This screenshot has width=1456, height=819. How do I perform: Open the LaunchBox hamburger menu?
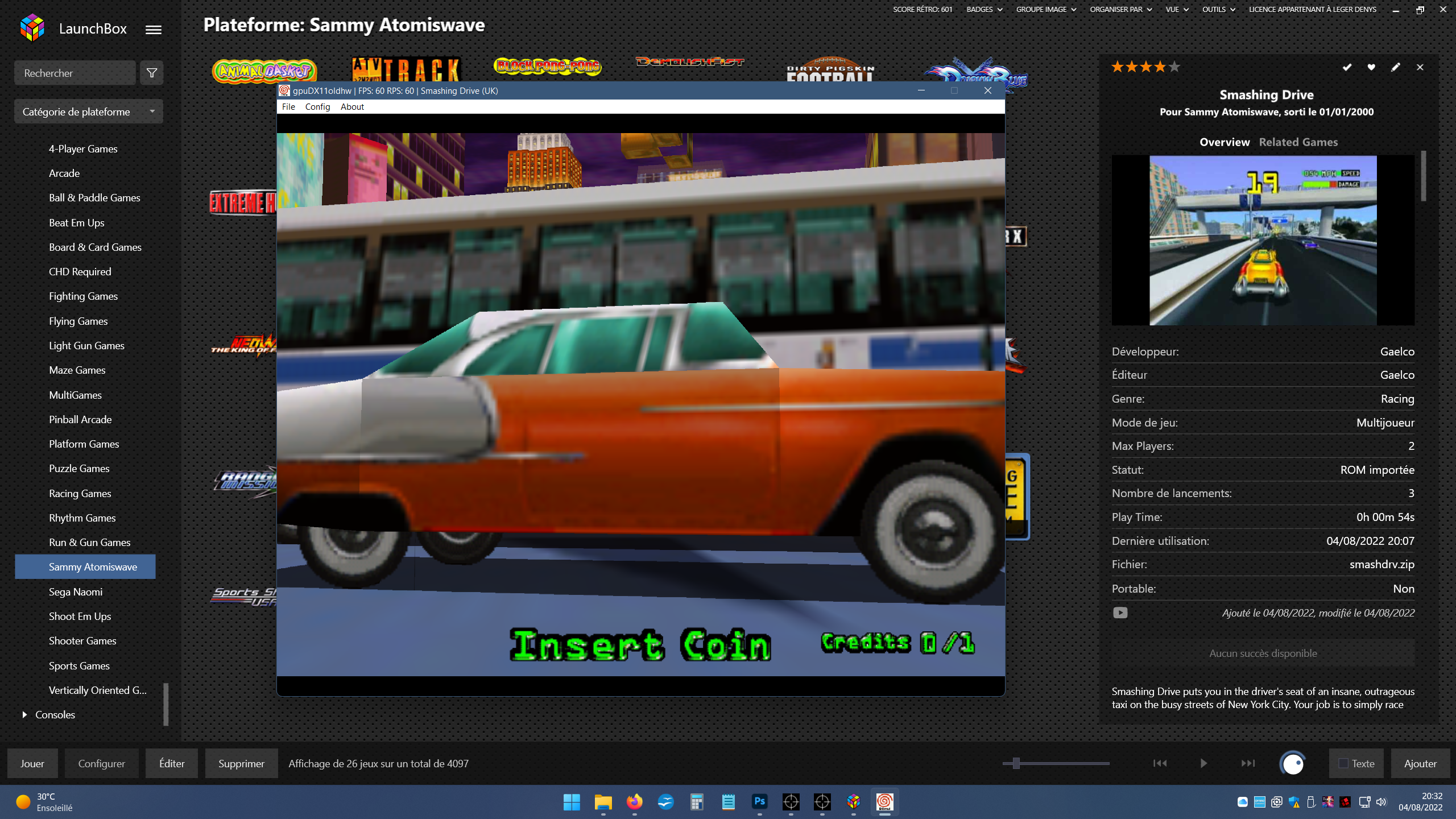coord(154,30)
